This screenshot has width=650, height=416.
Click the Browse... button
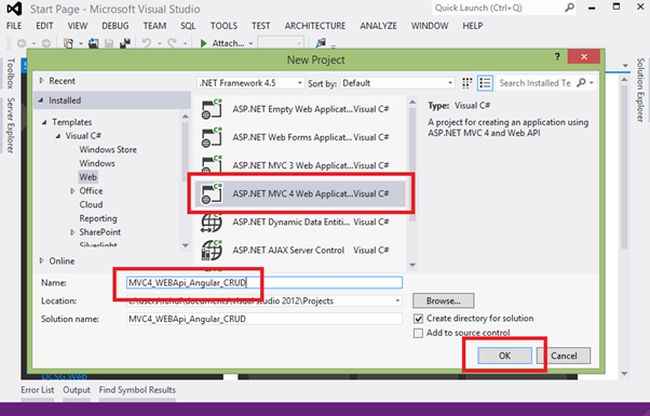coord(444,301)
